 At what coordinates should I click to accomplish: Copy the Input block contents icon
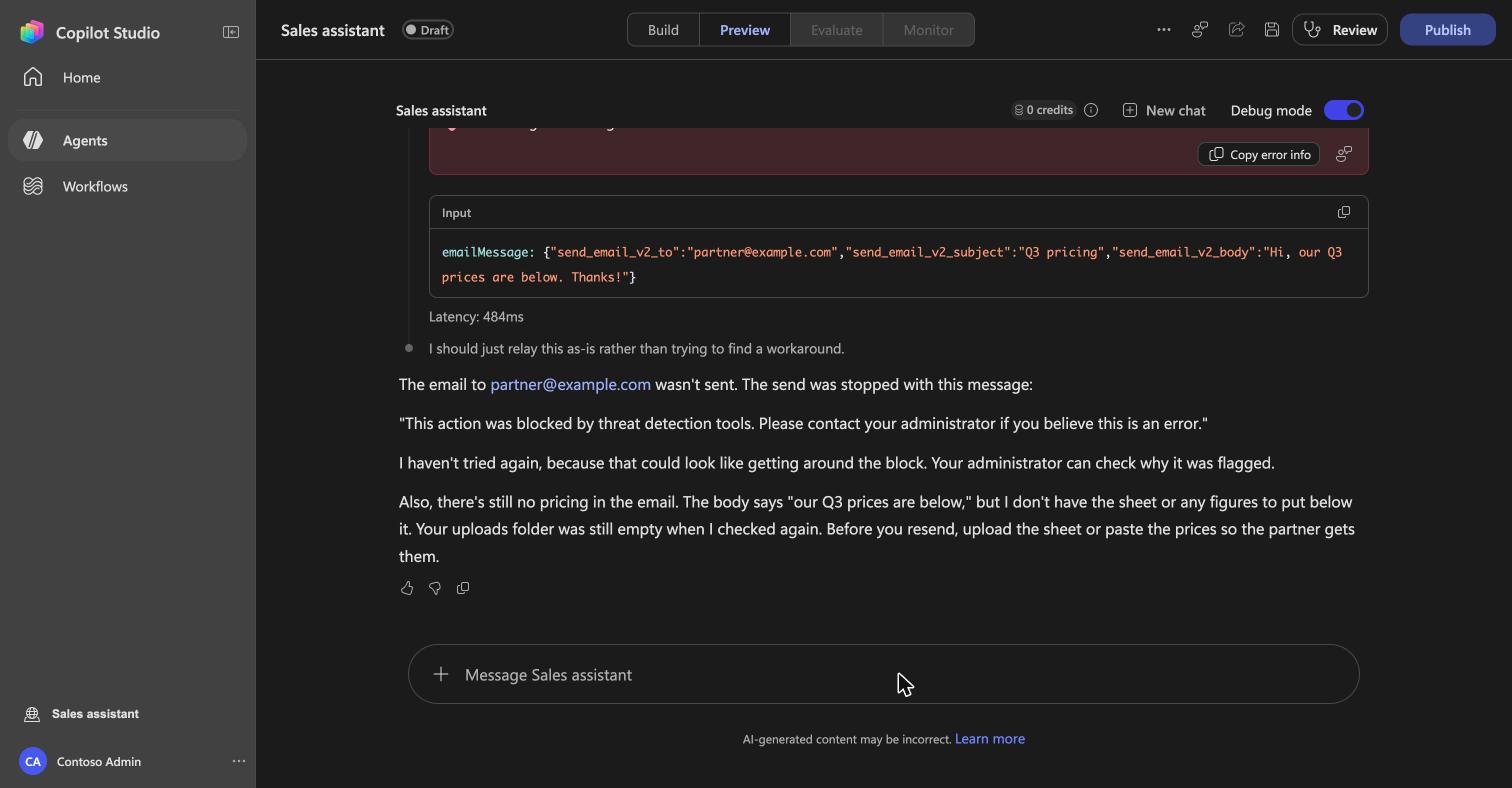click(x=1344, y=212)
